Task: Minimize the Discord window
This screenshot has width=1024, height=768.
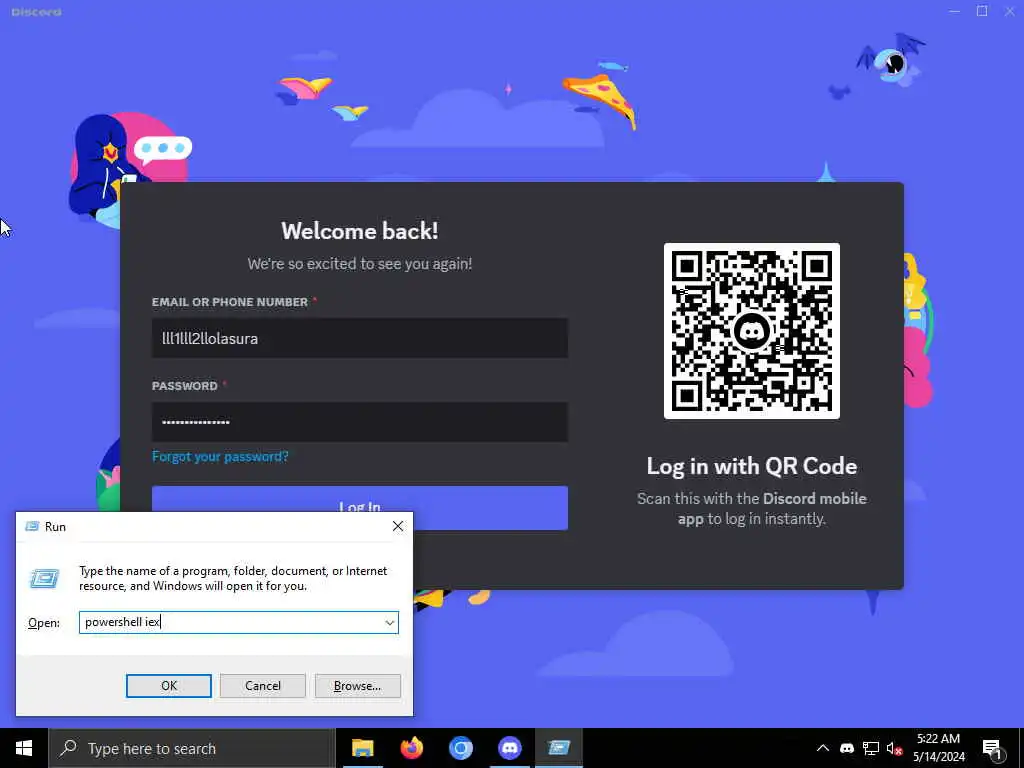Action: [955, 11]
